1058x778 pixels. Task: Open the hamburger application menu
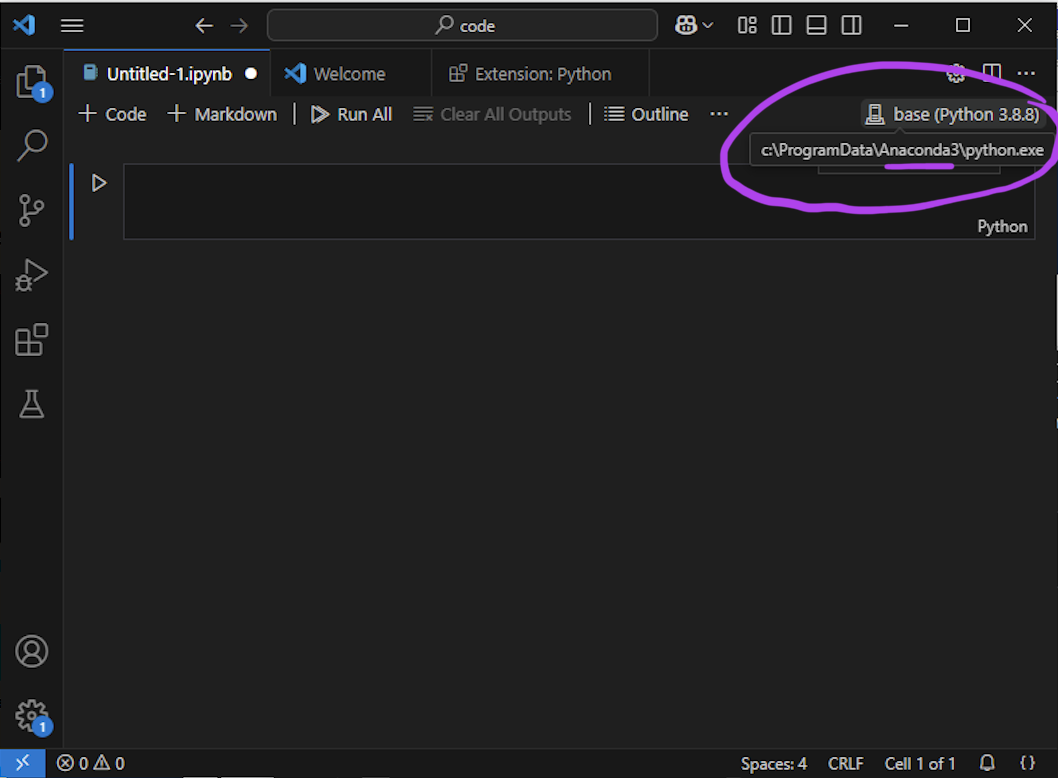(x=72, y=26)
